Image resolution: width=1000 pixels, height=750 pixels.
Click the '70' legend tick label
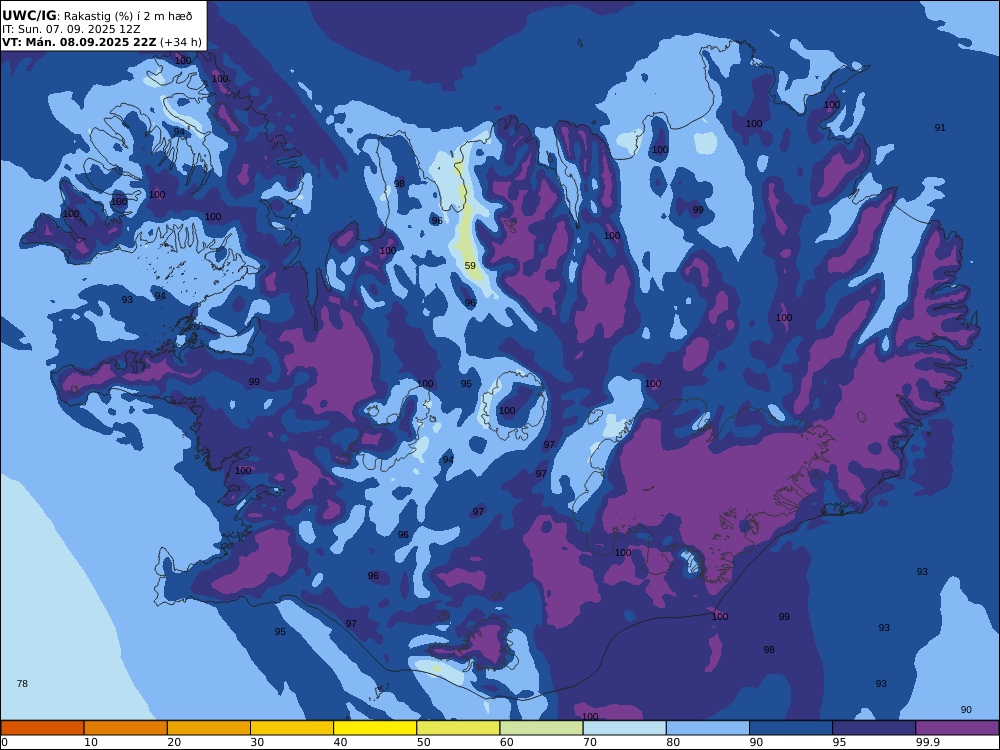(x=590, y=742)
